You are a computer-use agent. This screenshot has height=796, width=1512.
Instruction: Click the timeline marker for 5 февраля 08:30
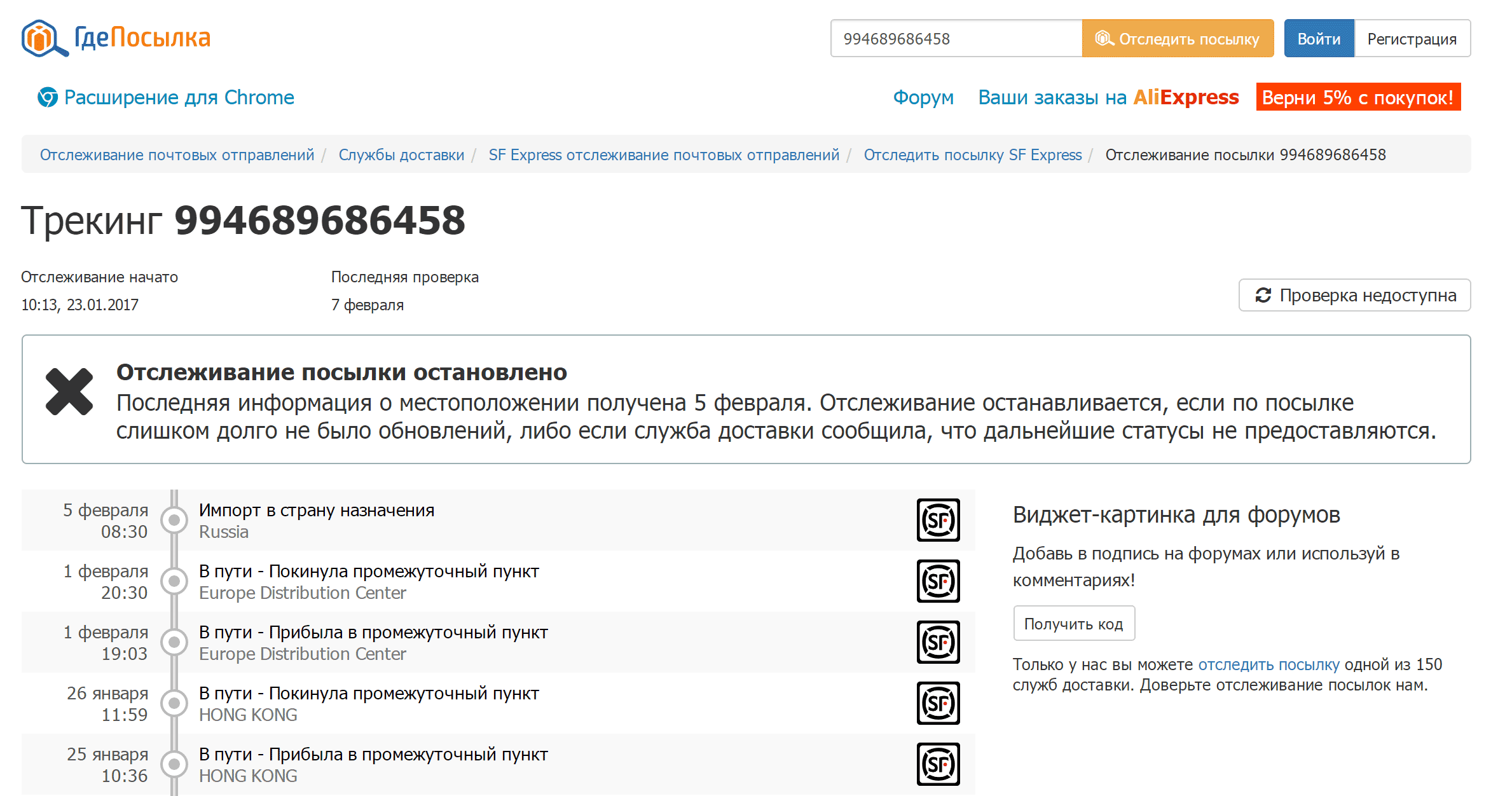pos(174,520)
